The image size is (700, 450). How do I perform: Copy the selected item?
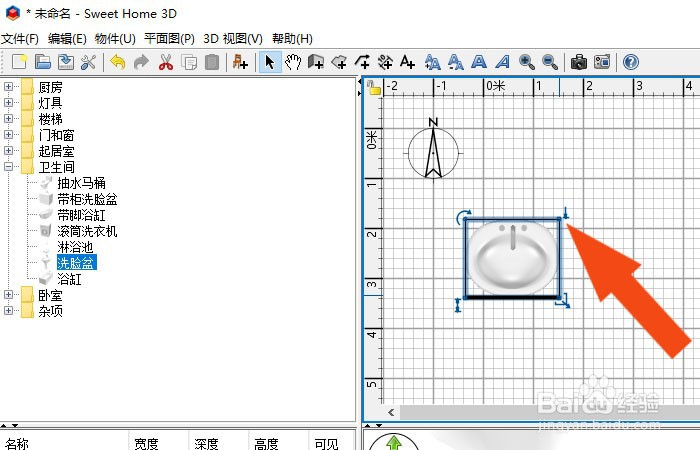(189, 62)
